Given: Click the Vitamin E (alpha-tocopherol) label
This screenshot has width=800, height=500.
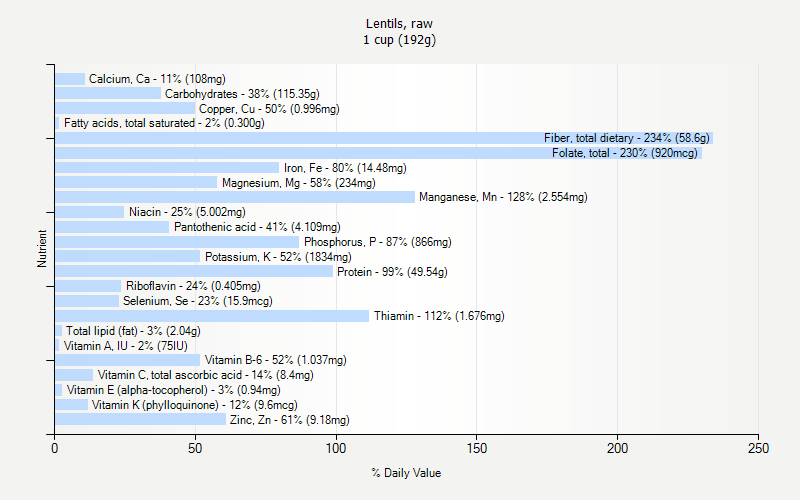Looking at the screenshot, I should coord(173,390).
